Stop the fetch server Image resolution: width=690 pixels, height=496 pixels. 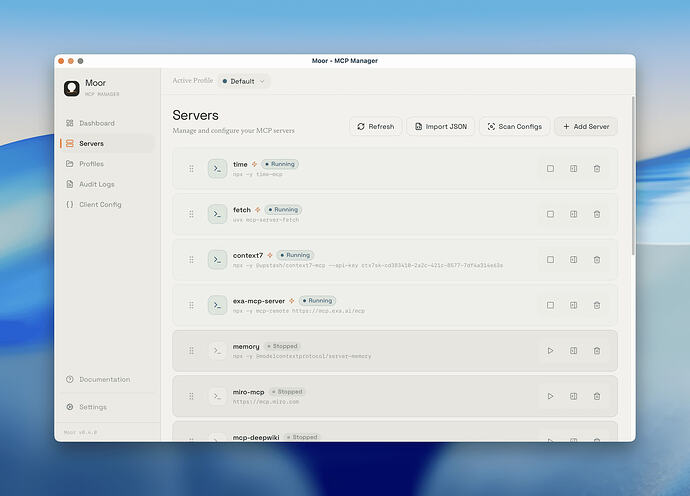[550, 214]
